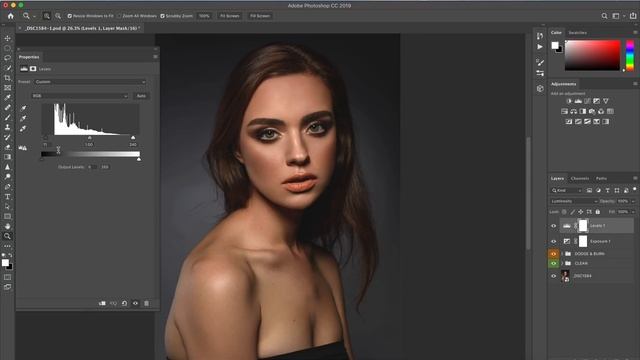Select the Zoom tool in the toolbar
The width and height of the screenshot is (640, 360).
[7, 236]
